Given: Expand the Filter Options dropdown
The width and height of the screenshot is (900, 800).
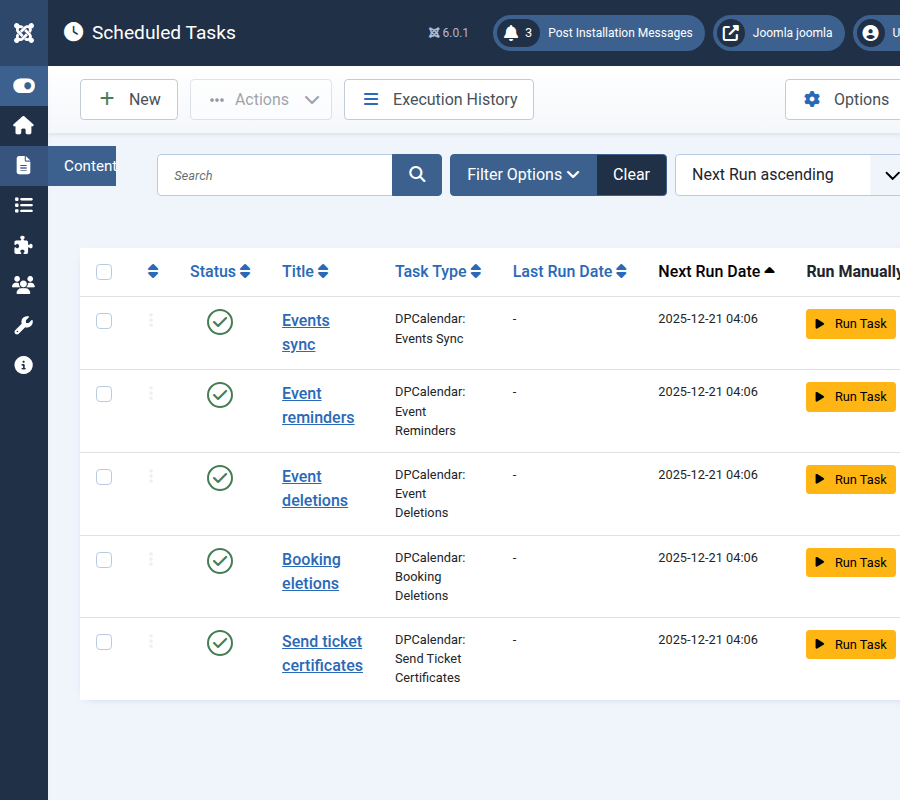Looking at the screenshot, I should (x=523, y=175).
